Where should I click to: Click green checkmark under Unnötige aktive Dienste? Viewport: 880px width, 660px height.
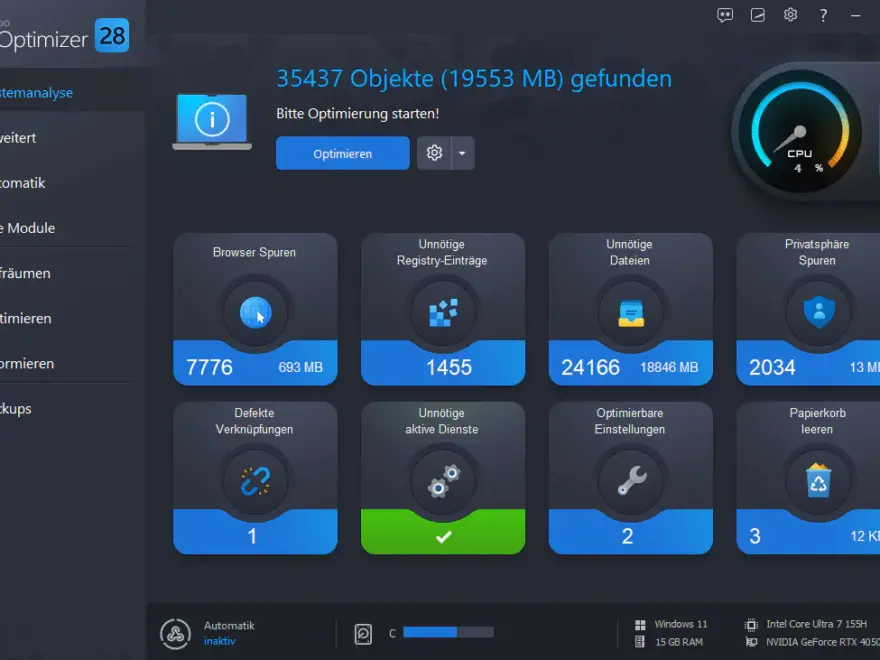tap(443, 537)
